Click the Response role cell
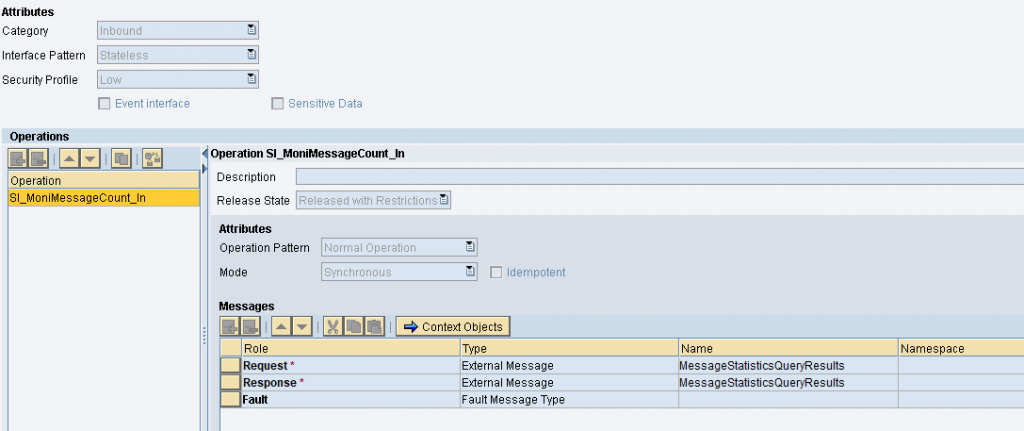Screen dimensions: 1024x431 coord(351,382)
